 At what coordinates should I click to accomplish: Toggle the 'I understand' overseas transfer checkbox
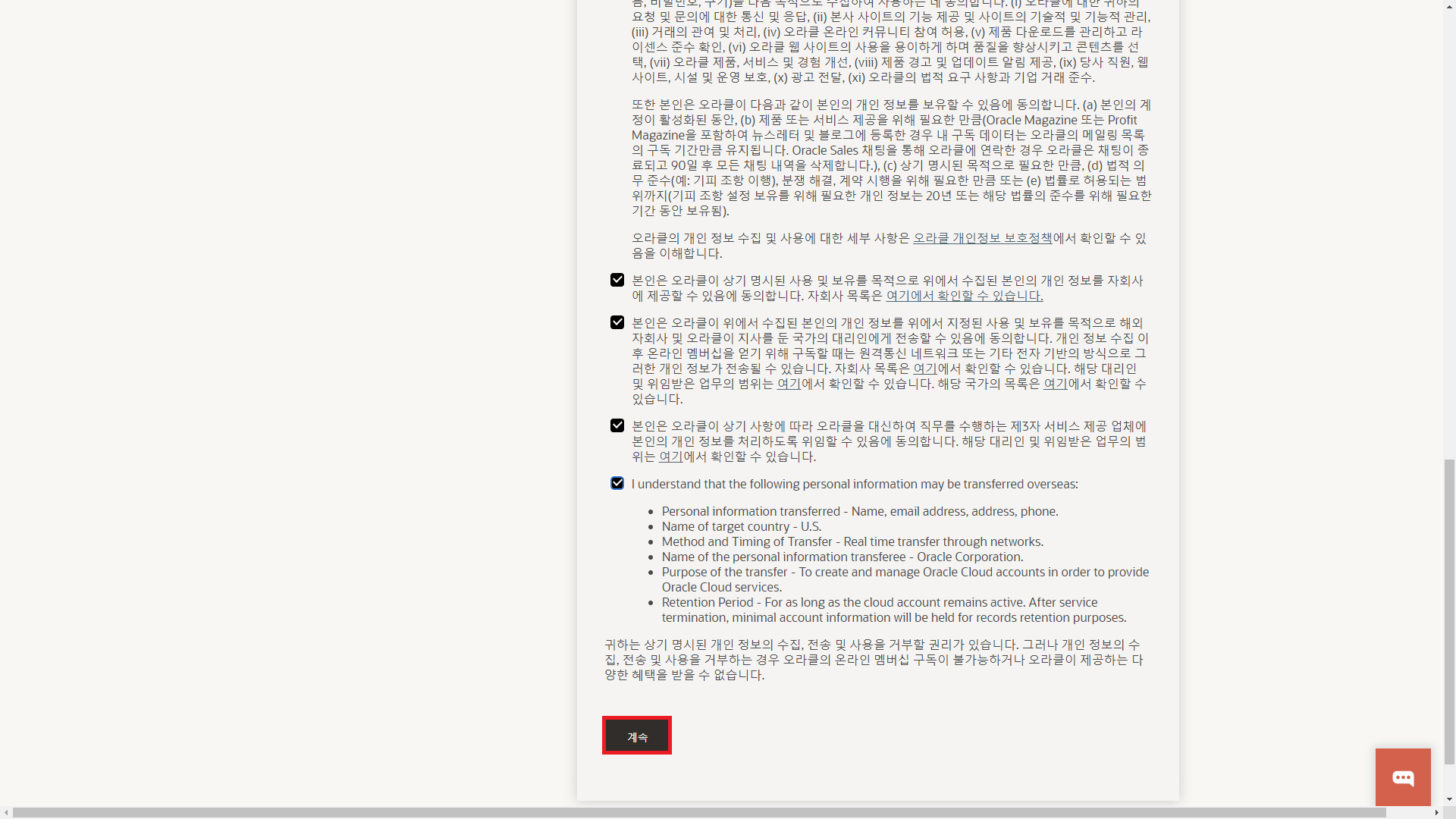[x=617, y=484]
